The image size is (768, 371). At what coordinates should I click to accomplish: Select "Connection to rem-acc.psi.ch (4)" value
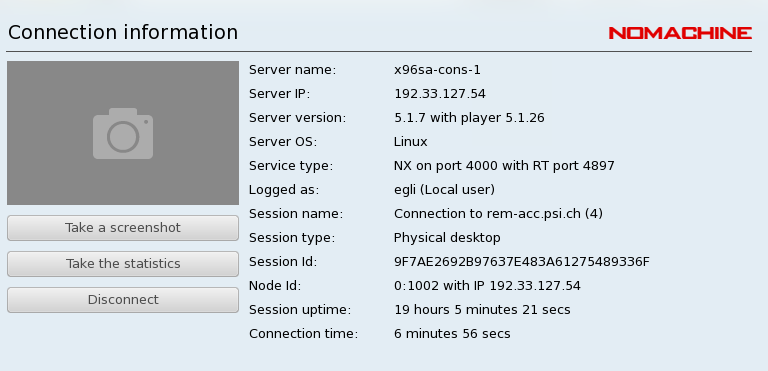498,214
